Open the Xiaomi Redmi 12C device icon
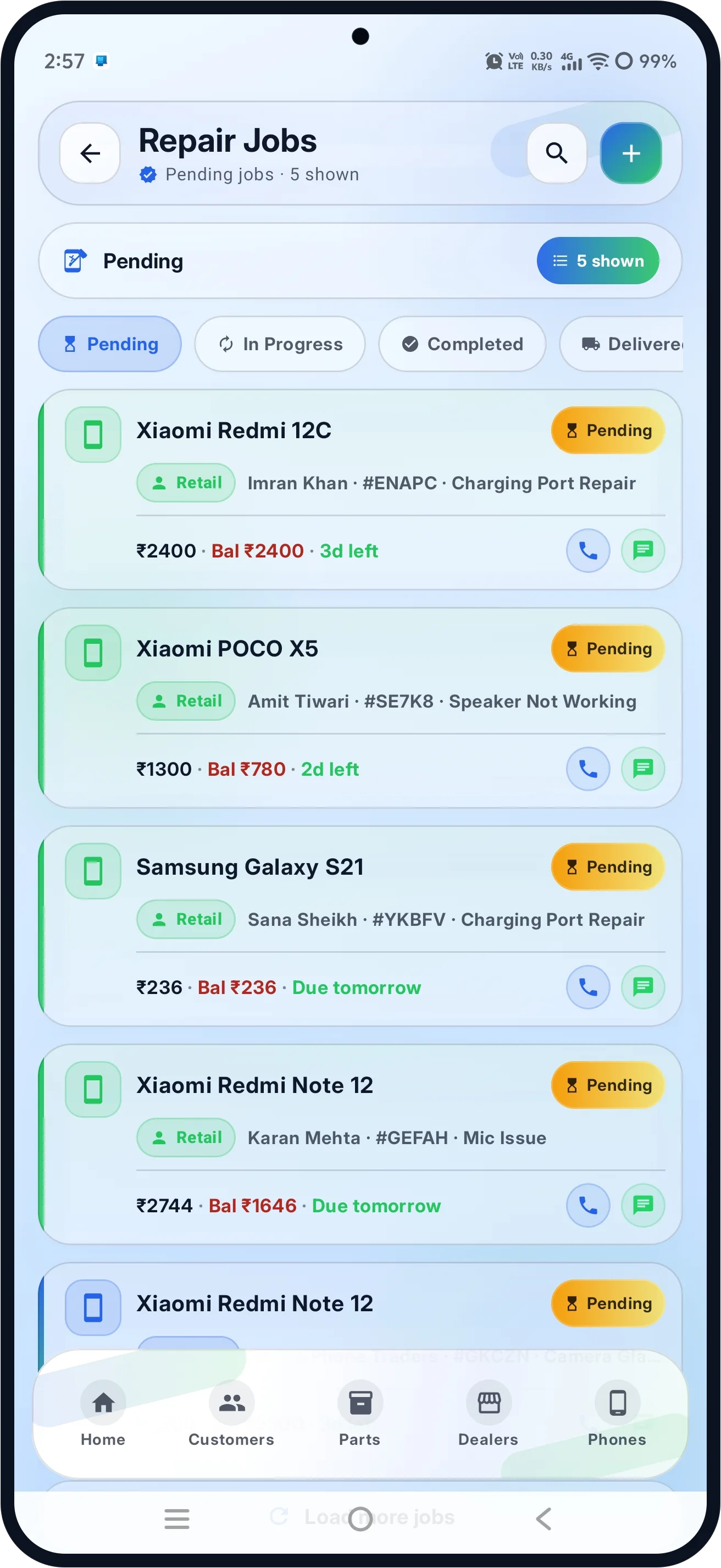The width and height of the screenshot is (721, 1568). (x=93, y=434)
